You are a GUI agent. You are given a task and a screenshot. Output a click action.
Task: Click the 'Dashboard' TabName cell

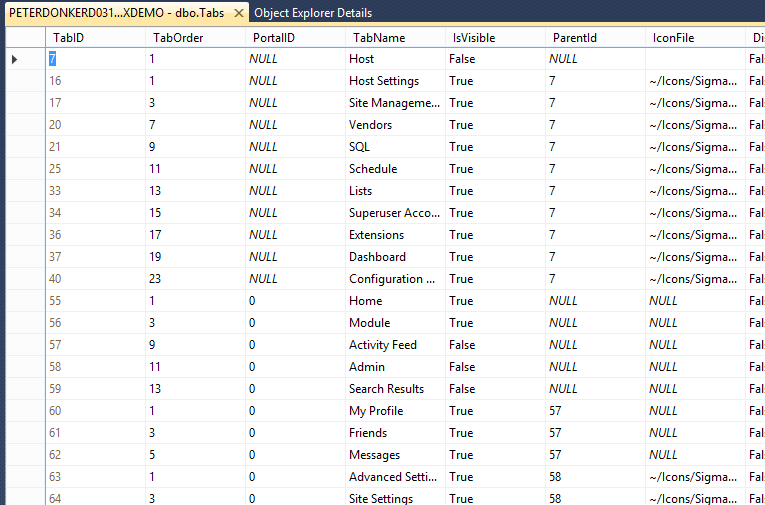[395, 257]
